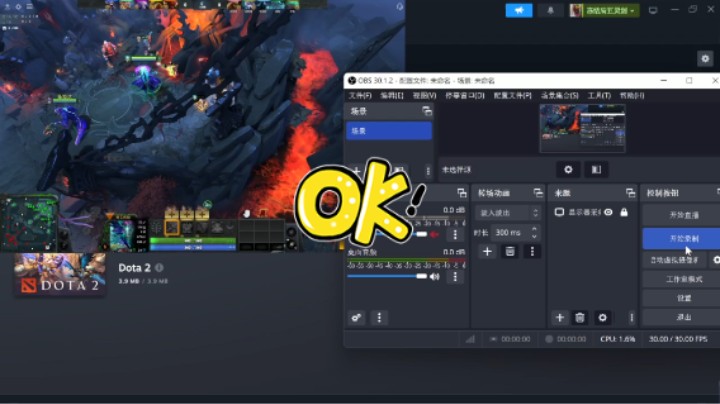Viewport: 720px width, 404px height.
Task: Toggle visibility eye of display capture source
Action: [x=608, y=212]
